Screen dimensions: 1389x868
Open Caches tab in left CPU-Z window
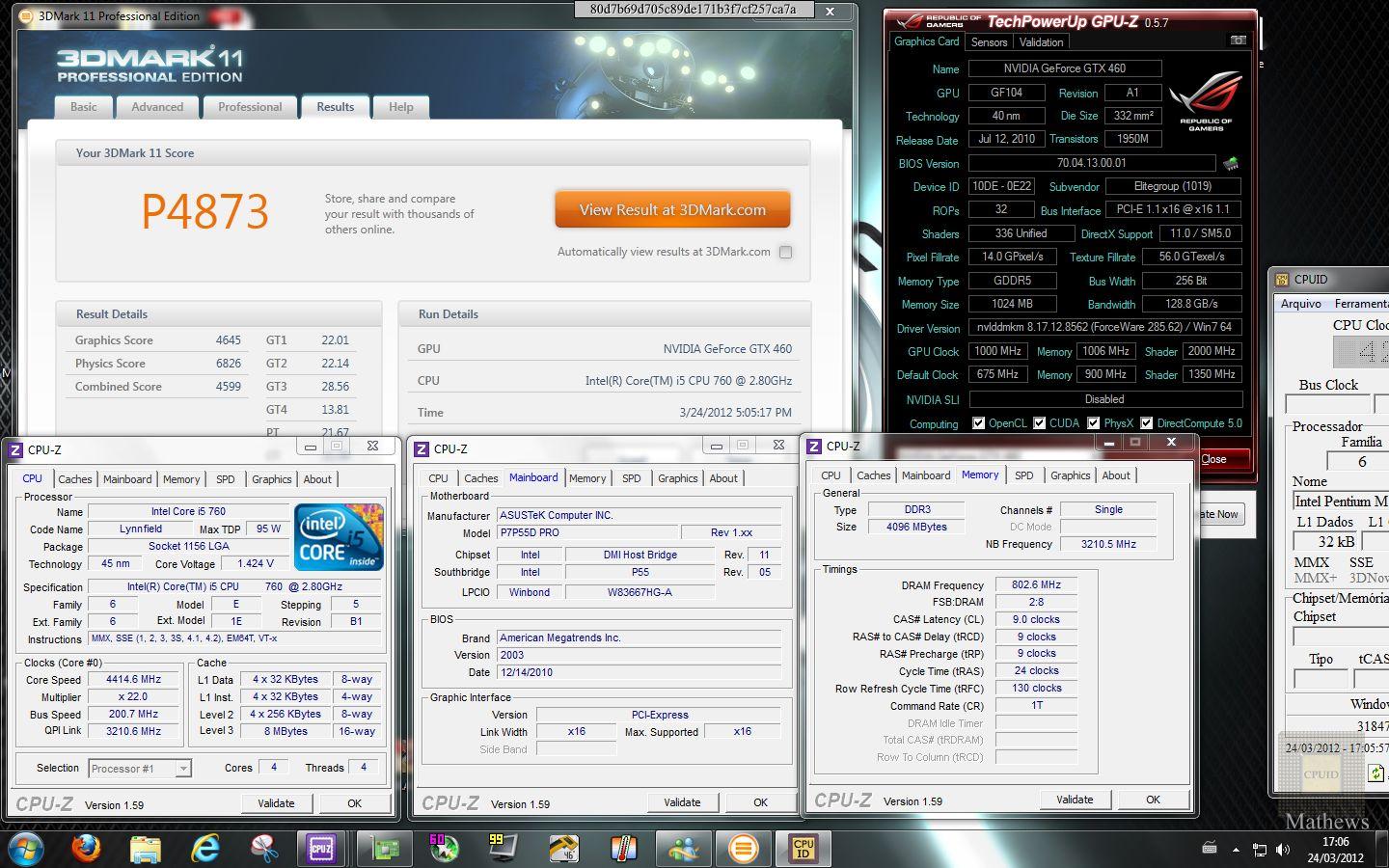75,479
